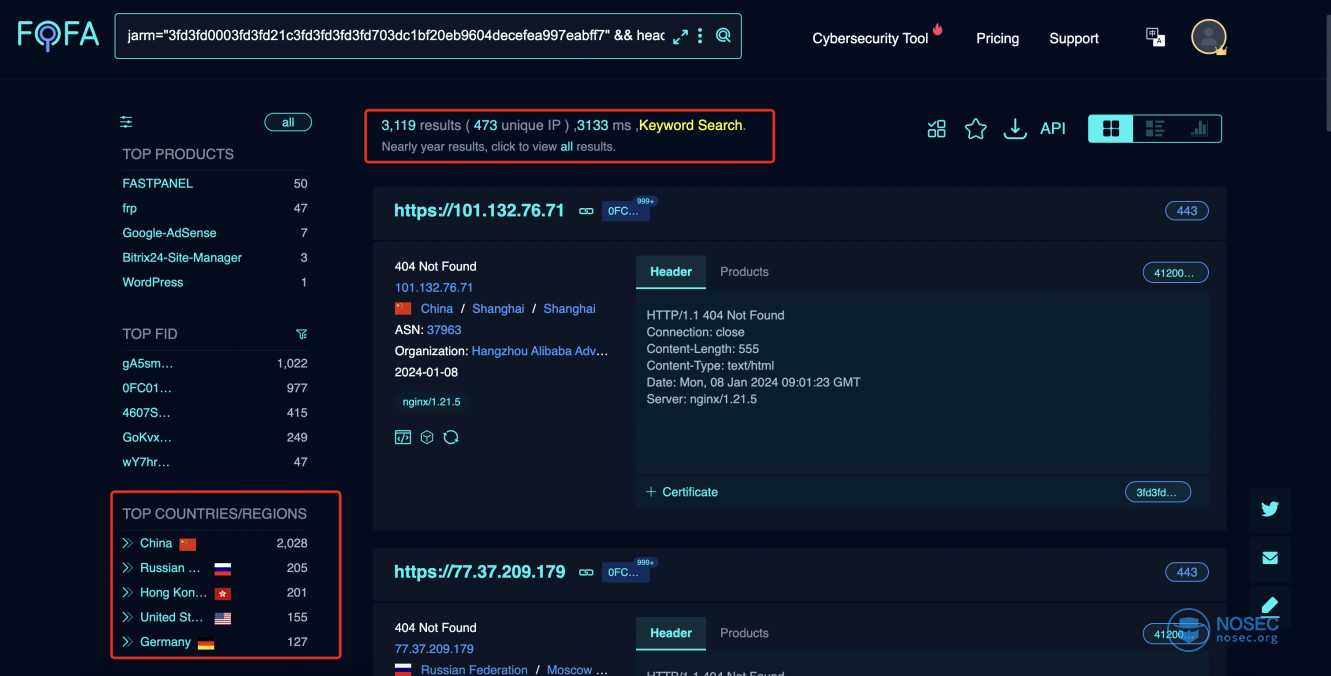Select Products tab for 77.37.209.179
This screenshot has width=1331, height=676.
[x=744, y=633]
